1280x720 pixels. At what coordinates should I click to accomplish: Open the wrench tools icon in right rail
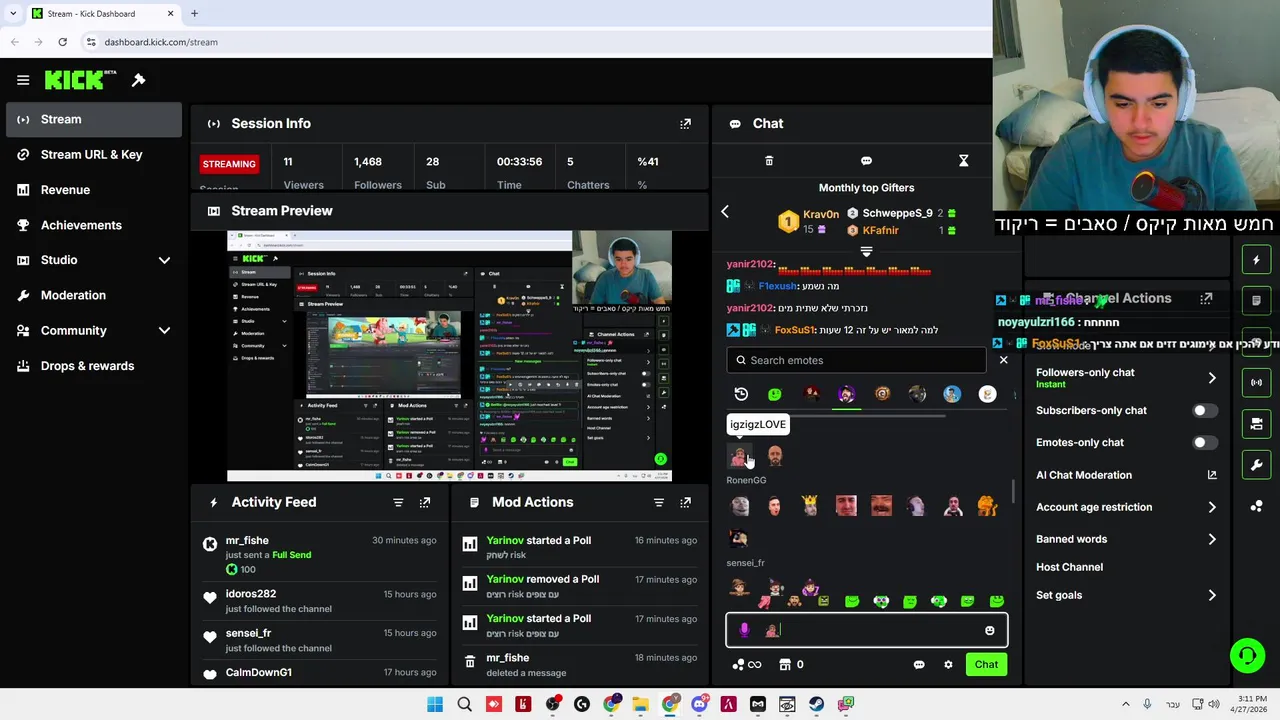coord(1256,465)
